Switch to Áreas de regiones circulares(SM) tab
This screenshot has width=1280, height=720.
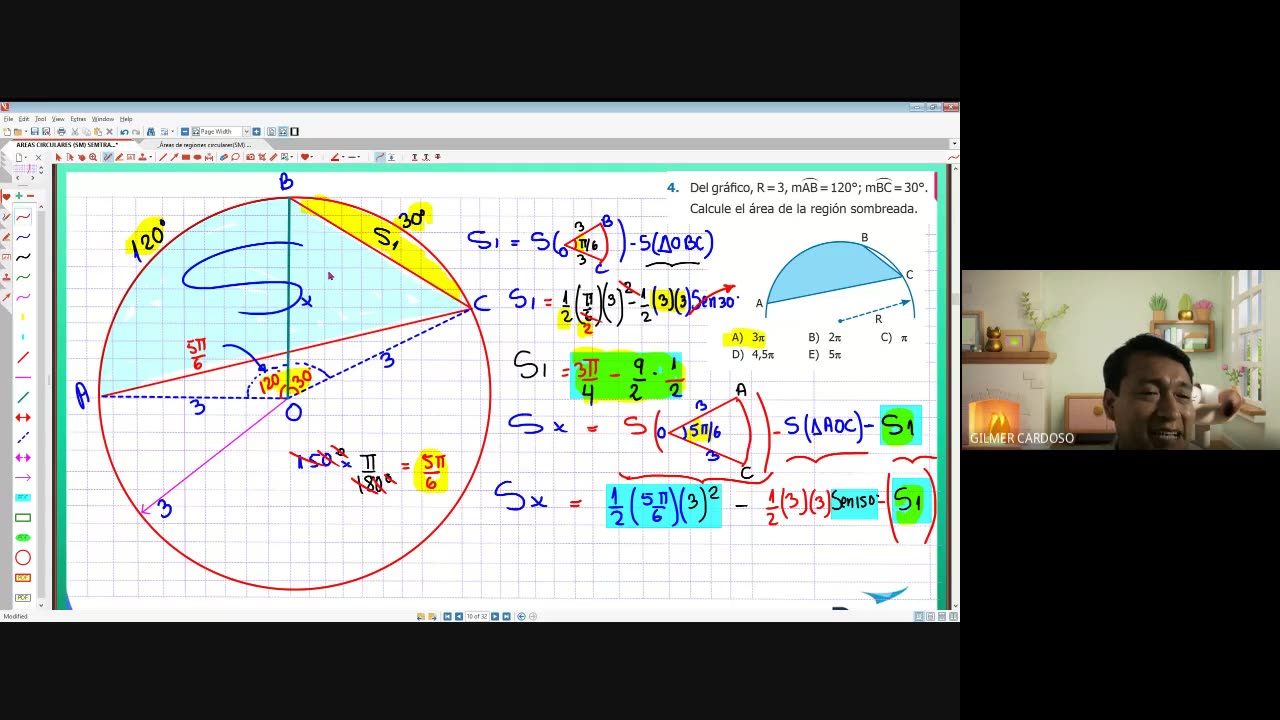(205, 144)
